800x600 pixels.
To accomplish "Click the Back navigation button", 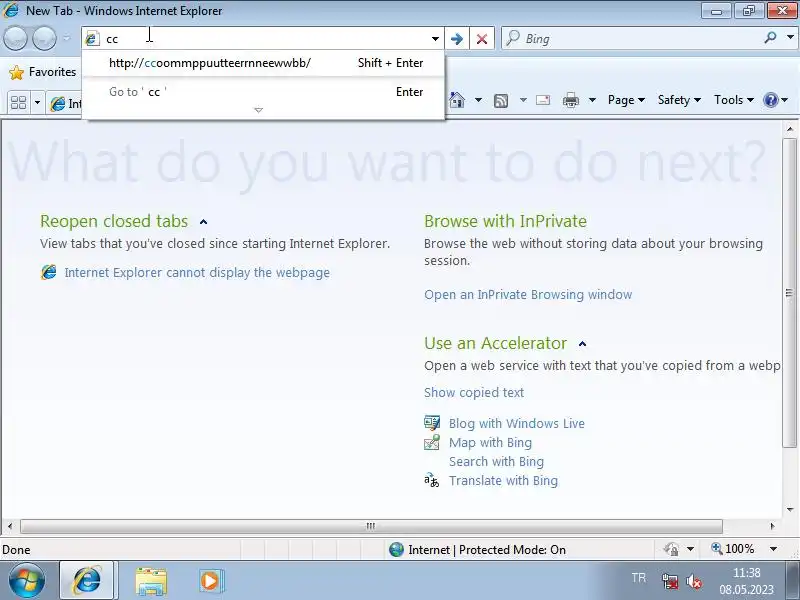I will (x=15, y=38).
